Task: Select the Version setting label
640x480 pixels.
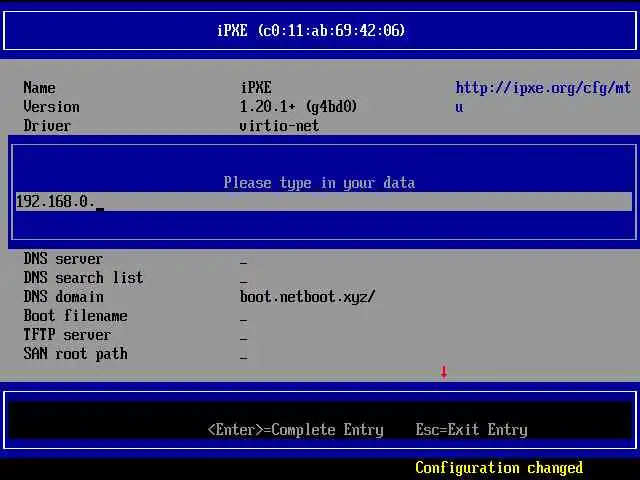Action: [51, 107]
